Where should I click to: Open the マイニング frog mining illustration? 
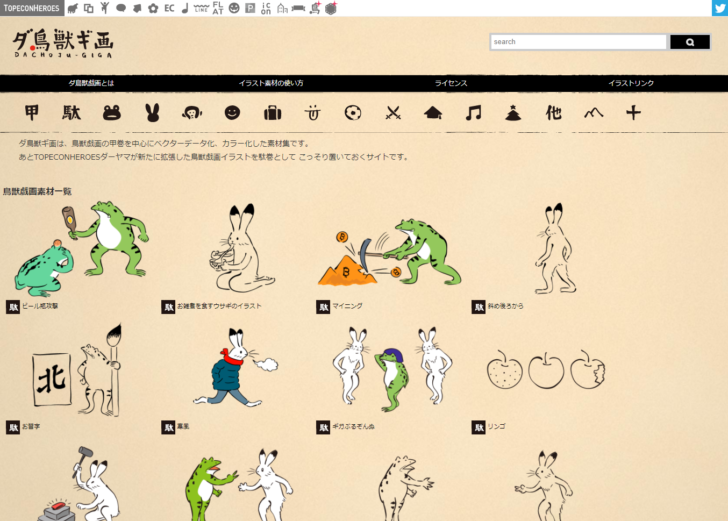point(389,253)
